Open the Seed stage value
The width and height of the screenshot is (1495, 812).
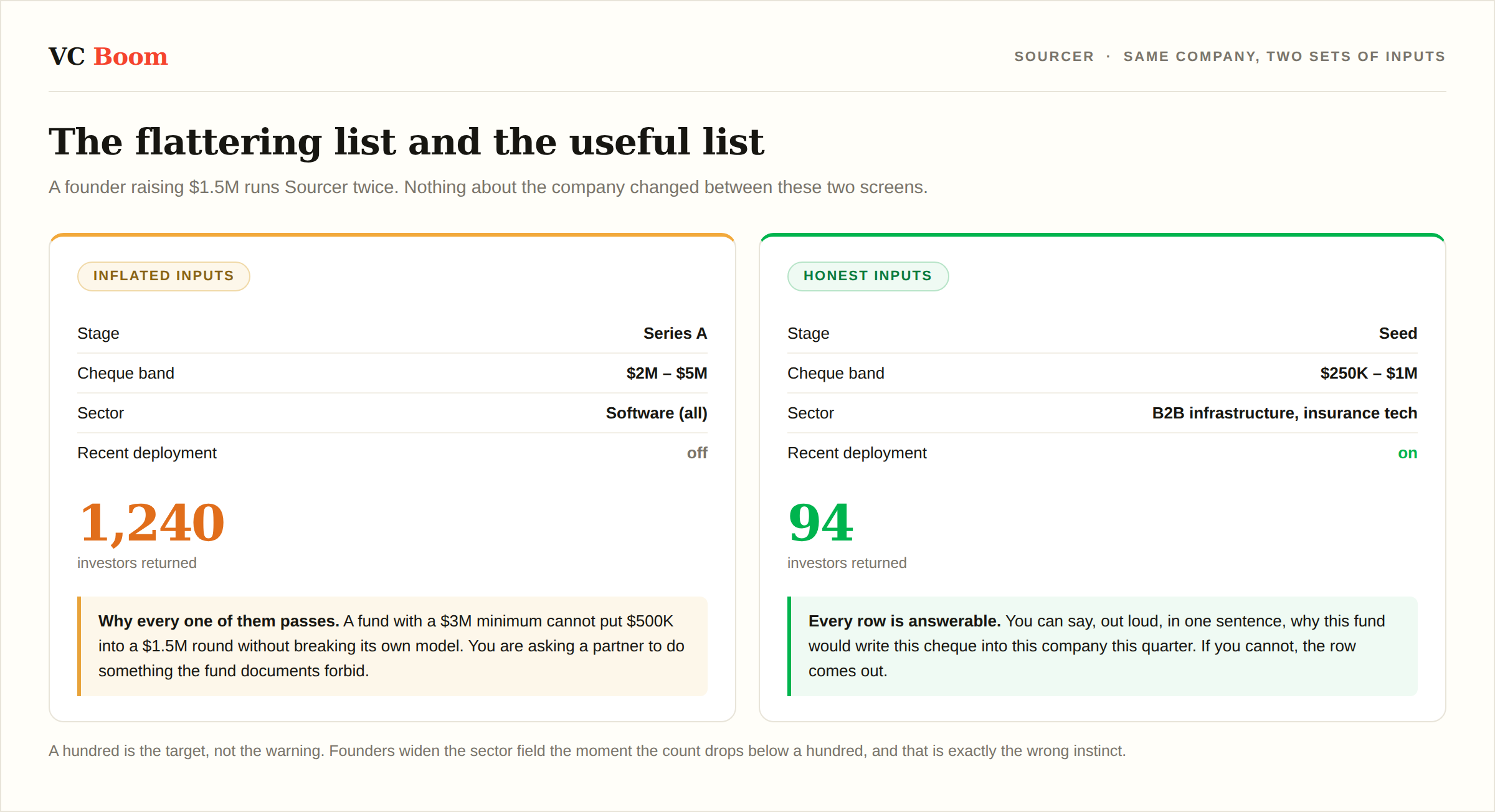pyautogui.click(x=1398, y=333)
